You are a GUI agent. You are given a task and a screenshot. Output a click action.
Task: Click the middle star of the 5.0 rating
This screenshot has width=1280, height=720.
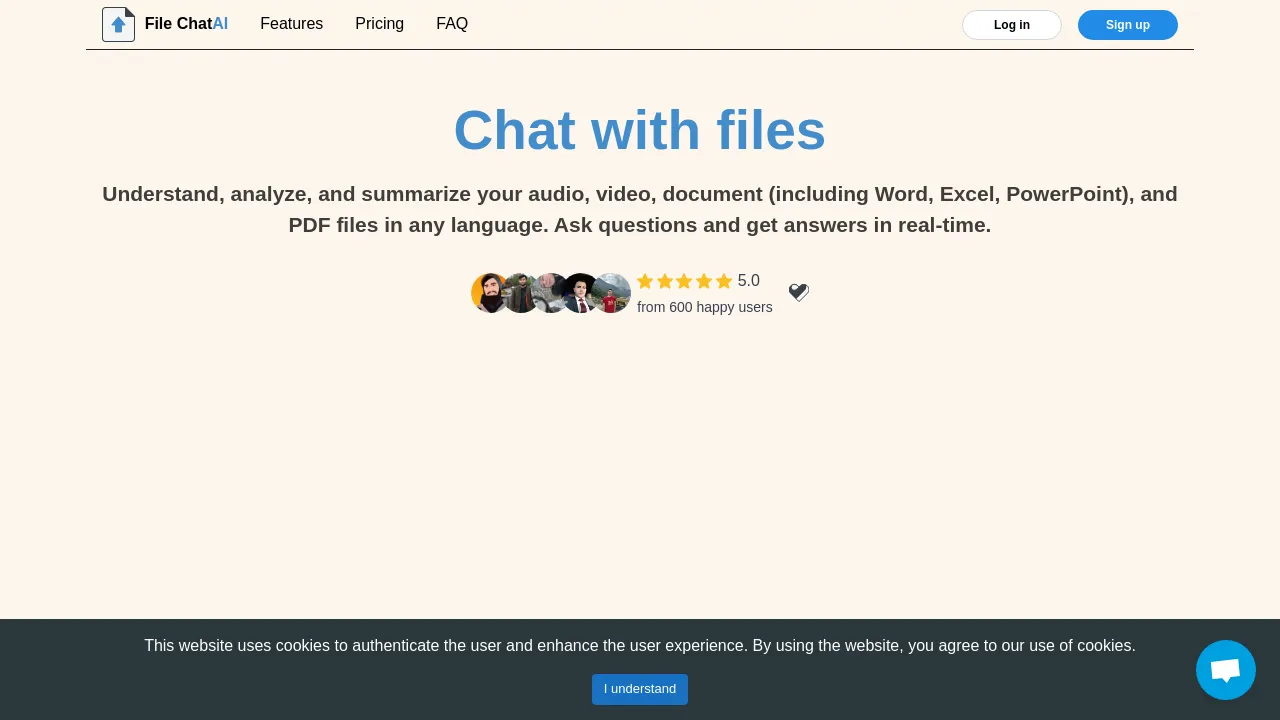coord(685,281)
